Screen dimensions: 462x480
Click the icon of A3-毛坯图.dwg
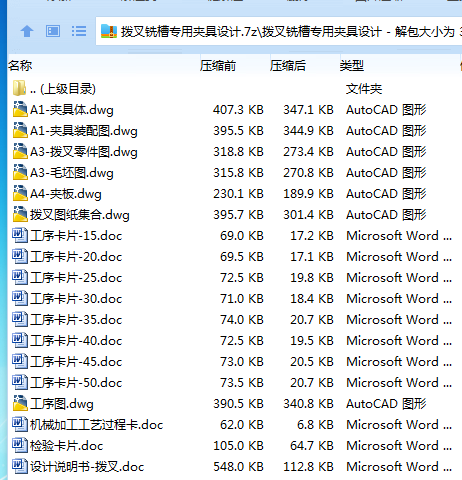(x=20, y=172)
